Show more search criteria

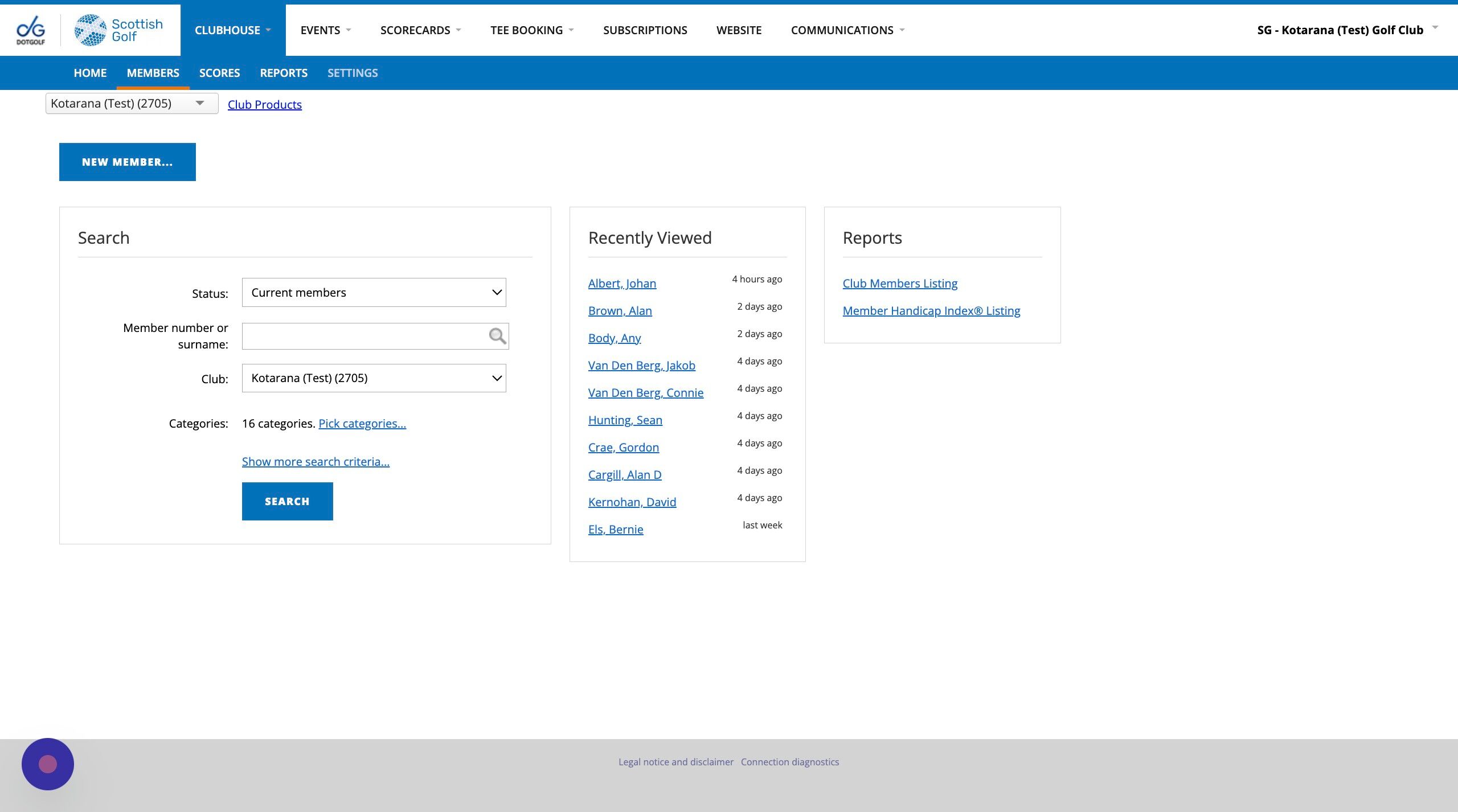point(316,462)
